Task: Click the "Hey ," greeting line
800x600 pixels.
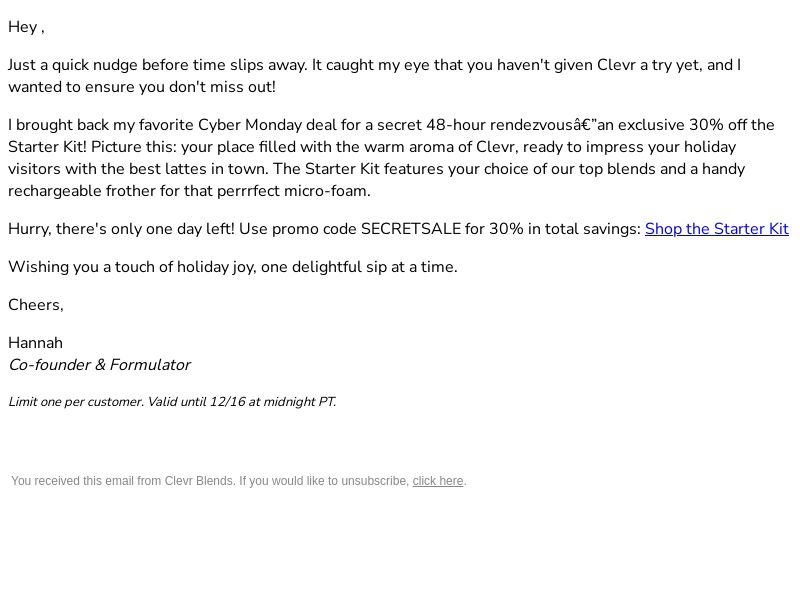Action: (x=27, y=27)
